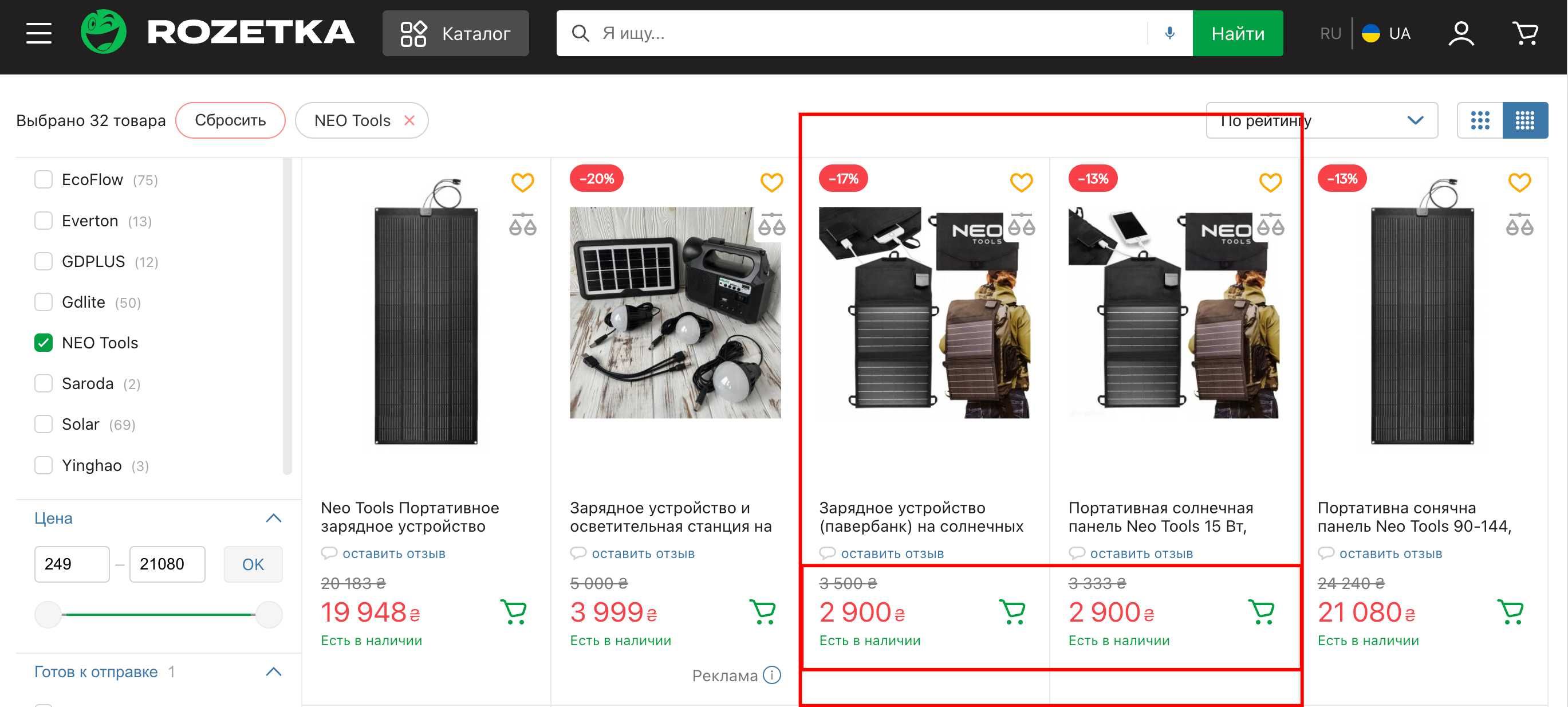This screenshot has height=707, width=1568.
Task: Add the 3 500₴ strikethrough powerbank to cart
Action: pyautogui.click(x=1012, y=611)
